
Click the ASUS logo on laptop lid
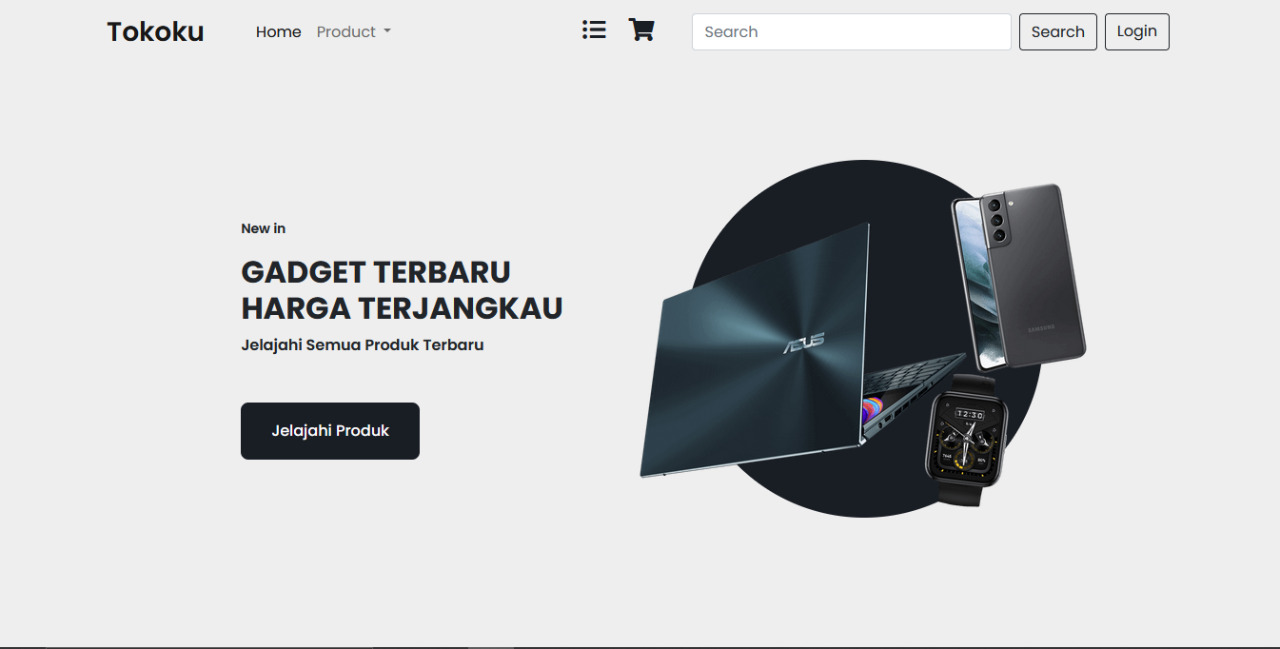tap(804, 343)
